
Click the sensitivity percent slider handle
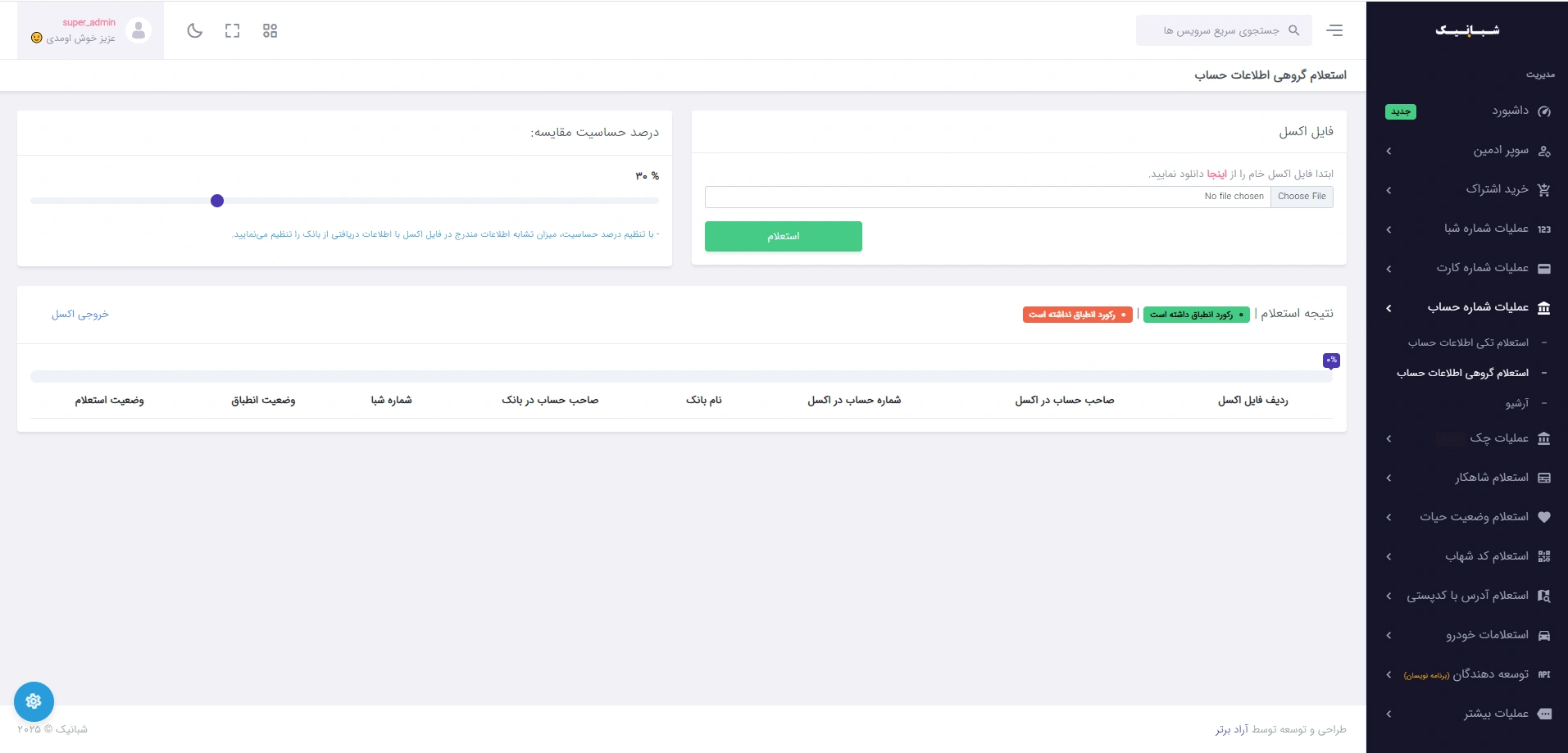pos(217,201)
